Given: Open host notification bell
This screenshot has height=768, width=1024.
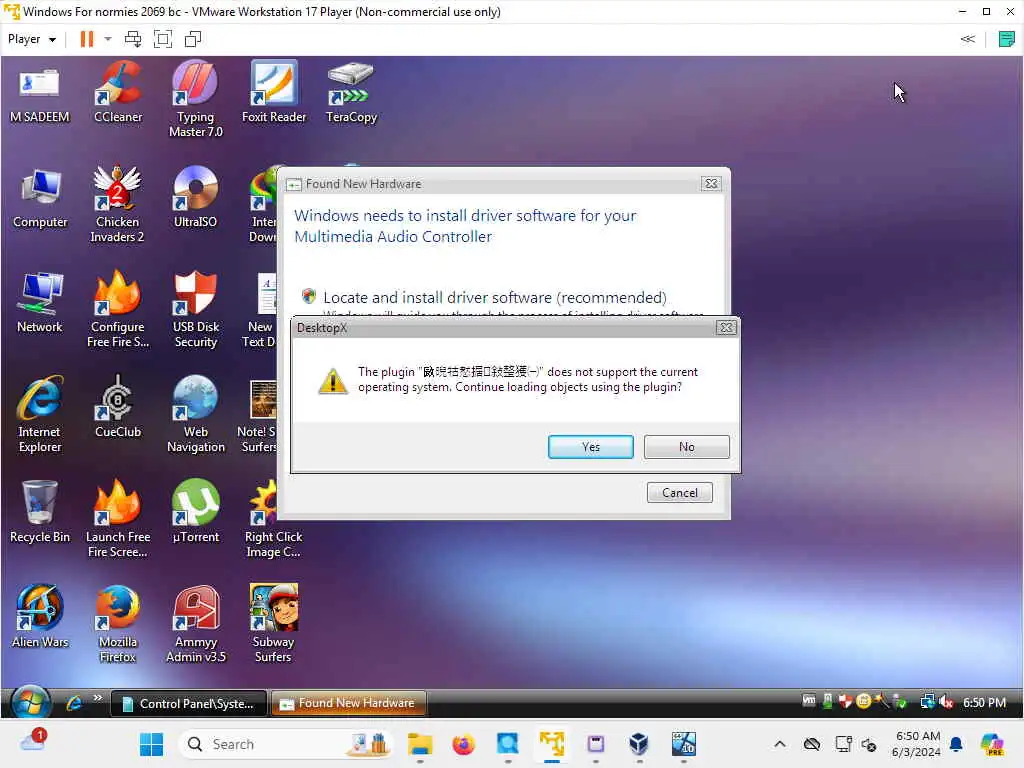Looking at the screenshot, I should [x=956, y=744].
